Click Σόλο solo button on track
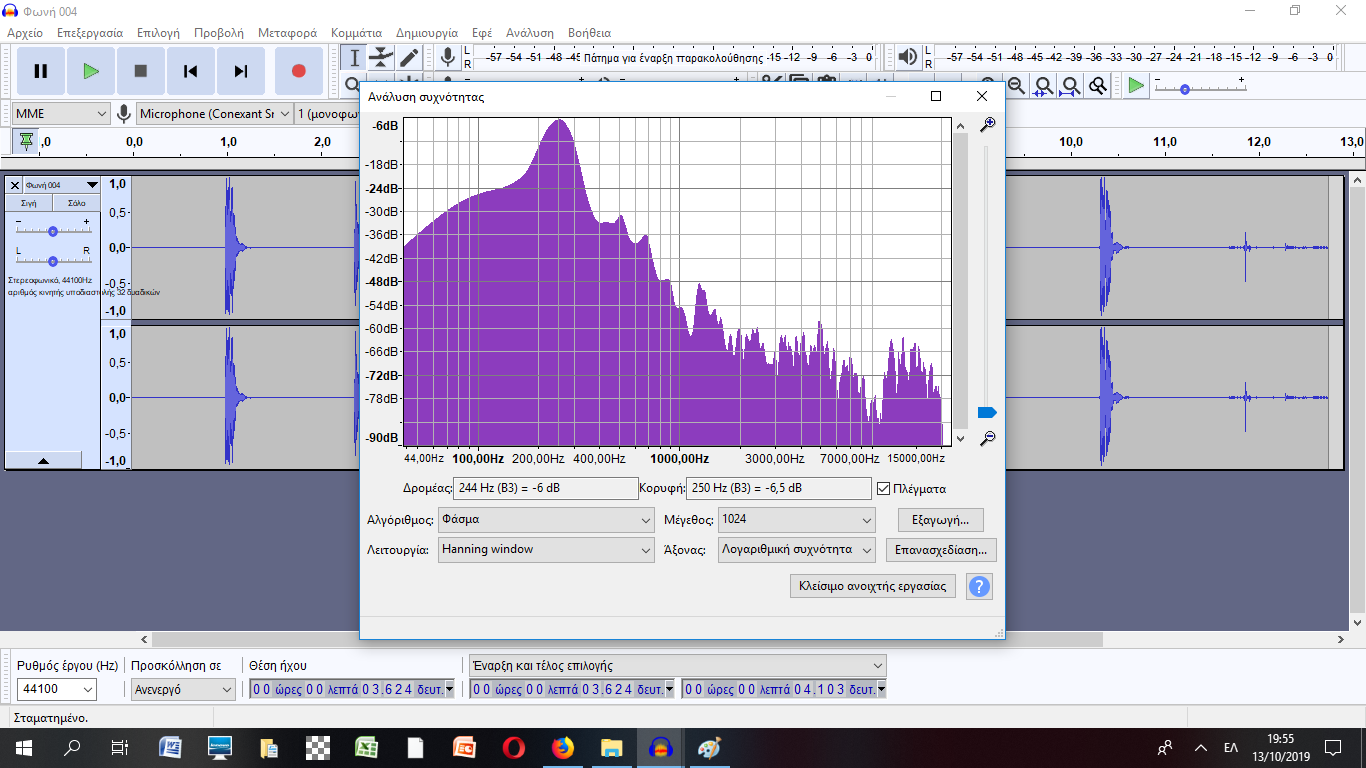1366x768 pixels. pyautogui.click(x=76, y=203)
